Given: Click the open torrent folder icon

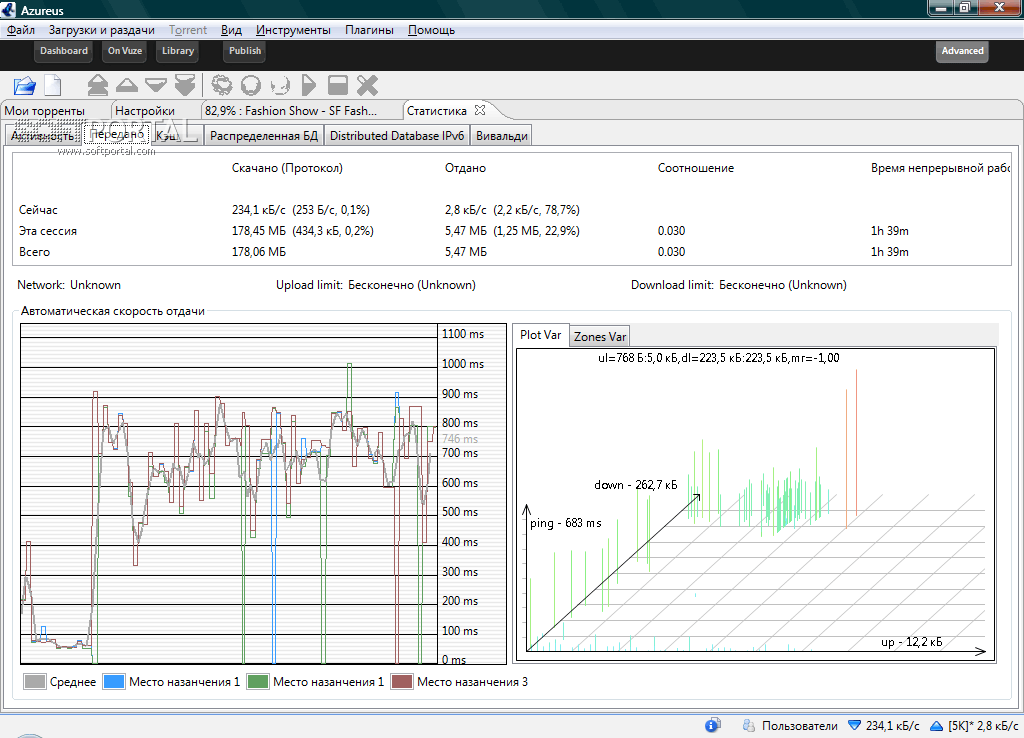Looking at the screenshot, I should (25, 86).
